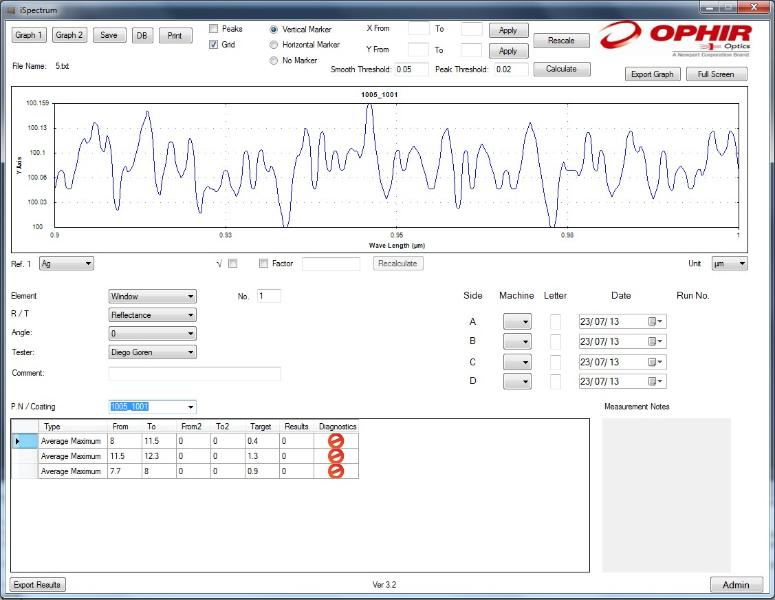
Task: Open the Tester Diego Goren dropdown
Action: coord(152,352)
